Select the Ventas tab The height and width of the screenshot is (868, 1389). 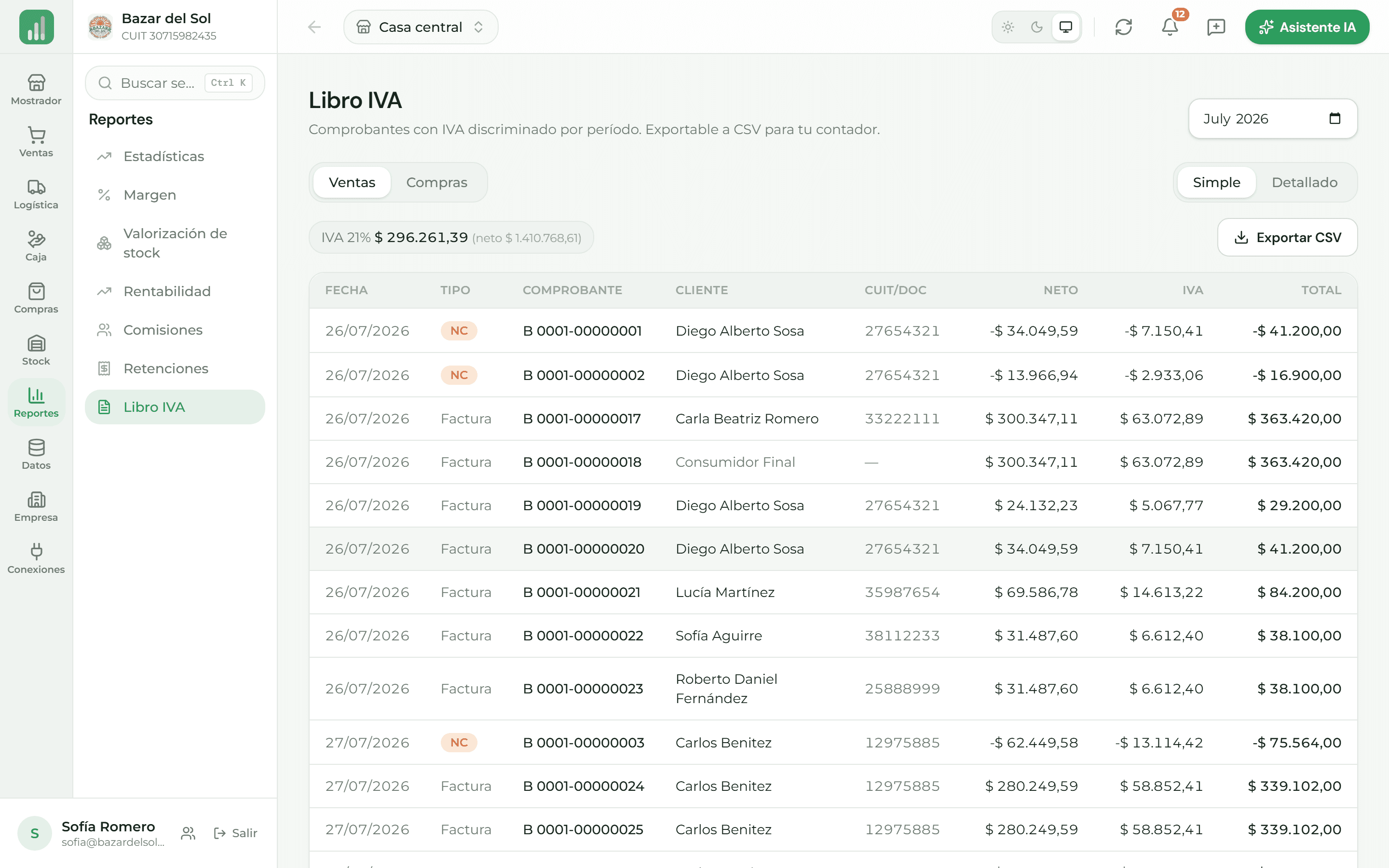pos(352,182)
